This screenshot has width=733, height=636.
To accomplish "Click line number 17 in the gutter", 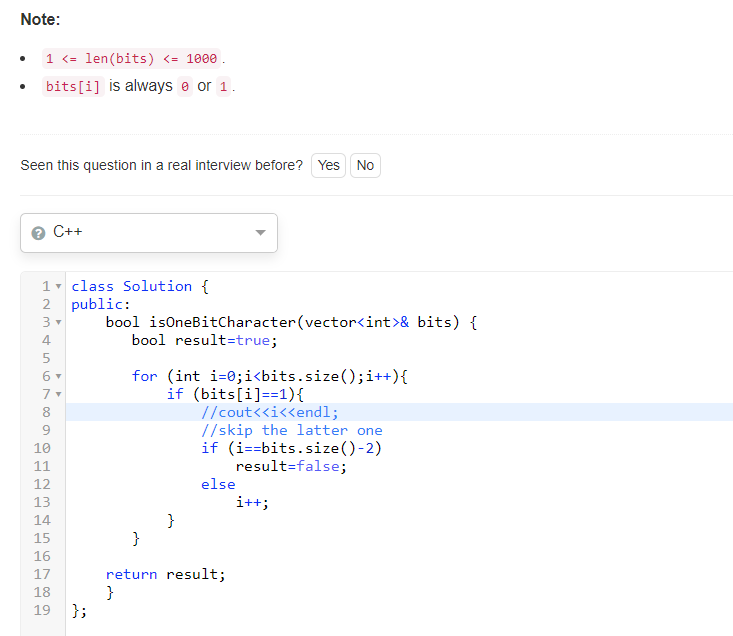I will (42, 574).
